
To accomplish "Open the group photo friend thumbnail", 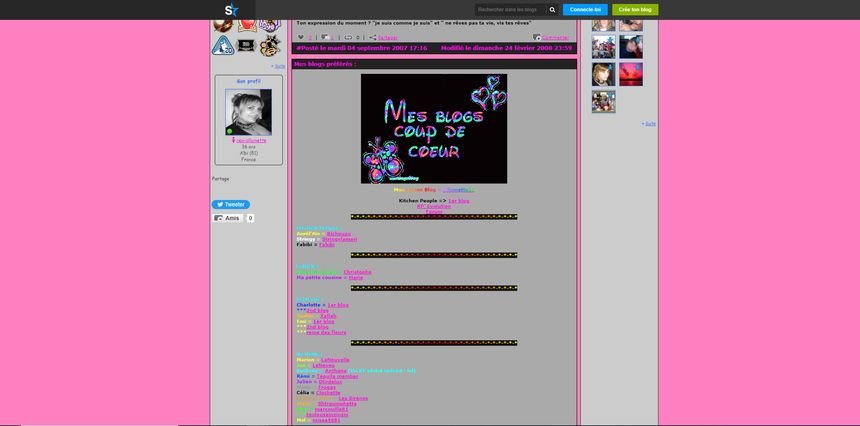I will click(603, 47).
